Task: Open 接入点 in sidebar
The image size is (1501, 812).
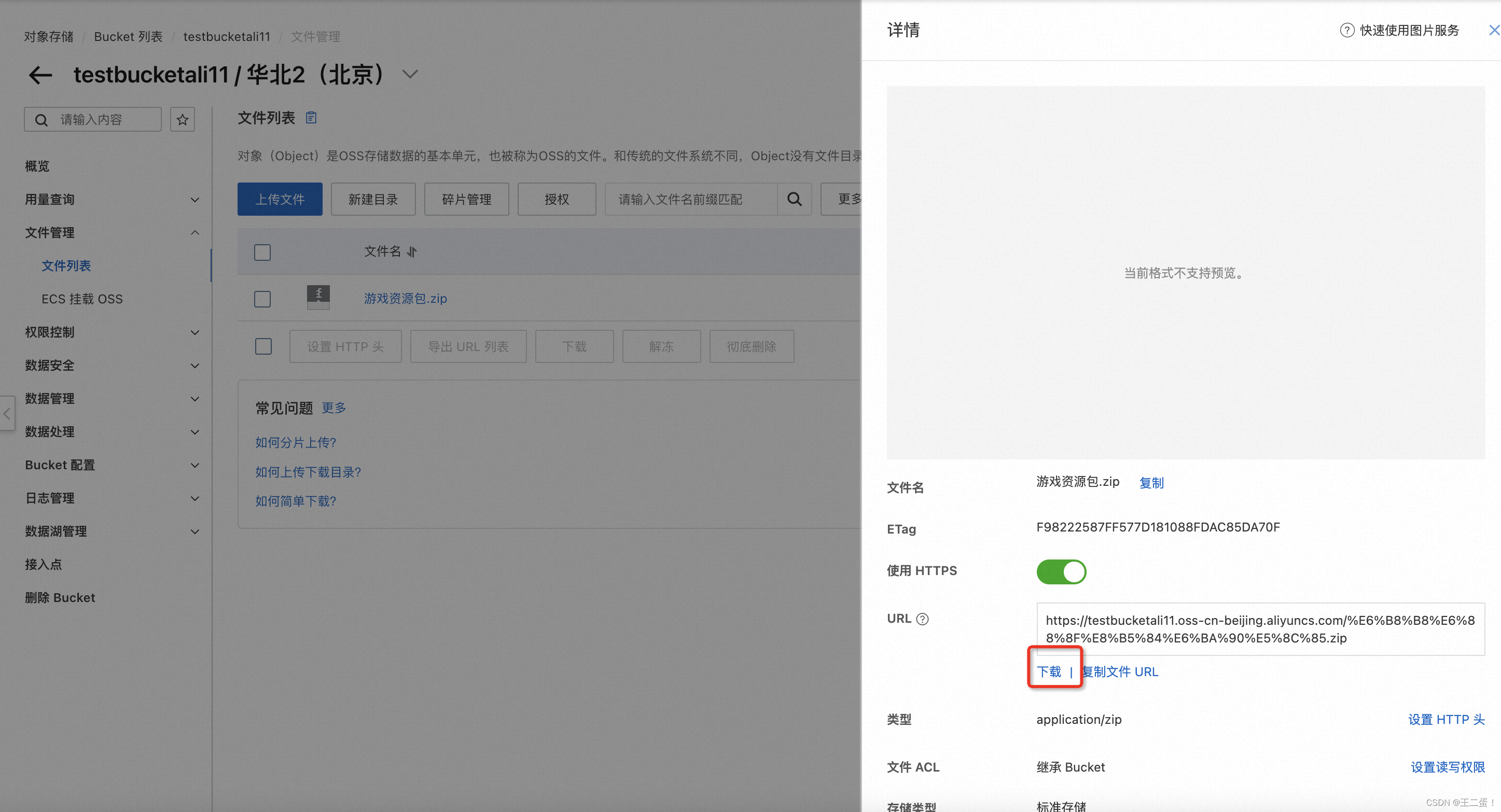Action: (43, 565)
